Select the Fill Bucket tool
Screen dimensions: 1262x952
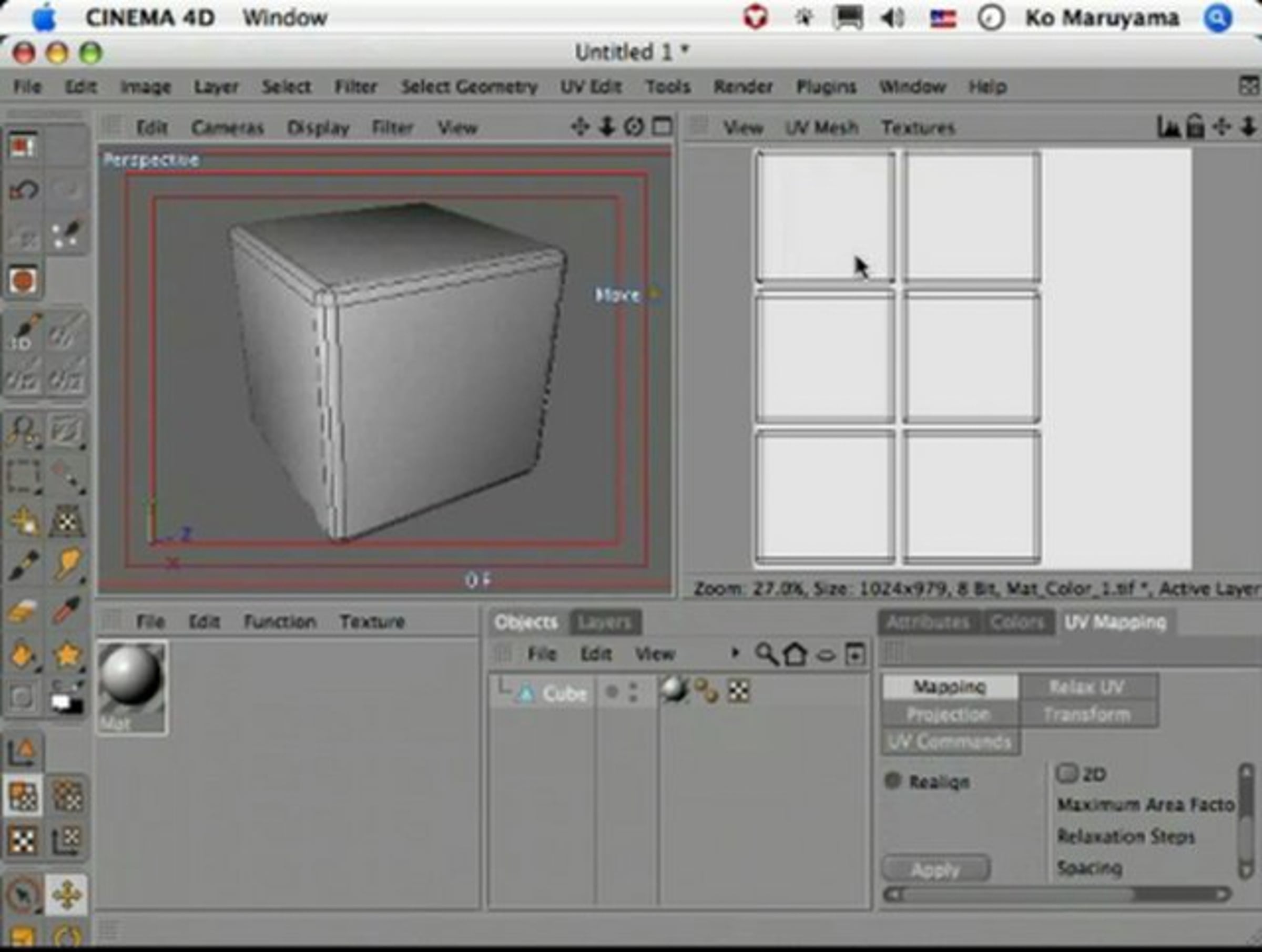(23, 656)
